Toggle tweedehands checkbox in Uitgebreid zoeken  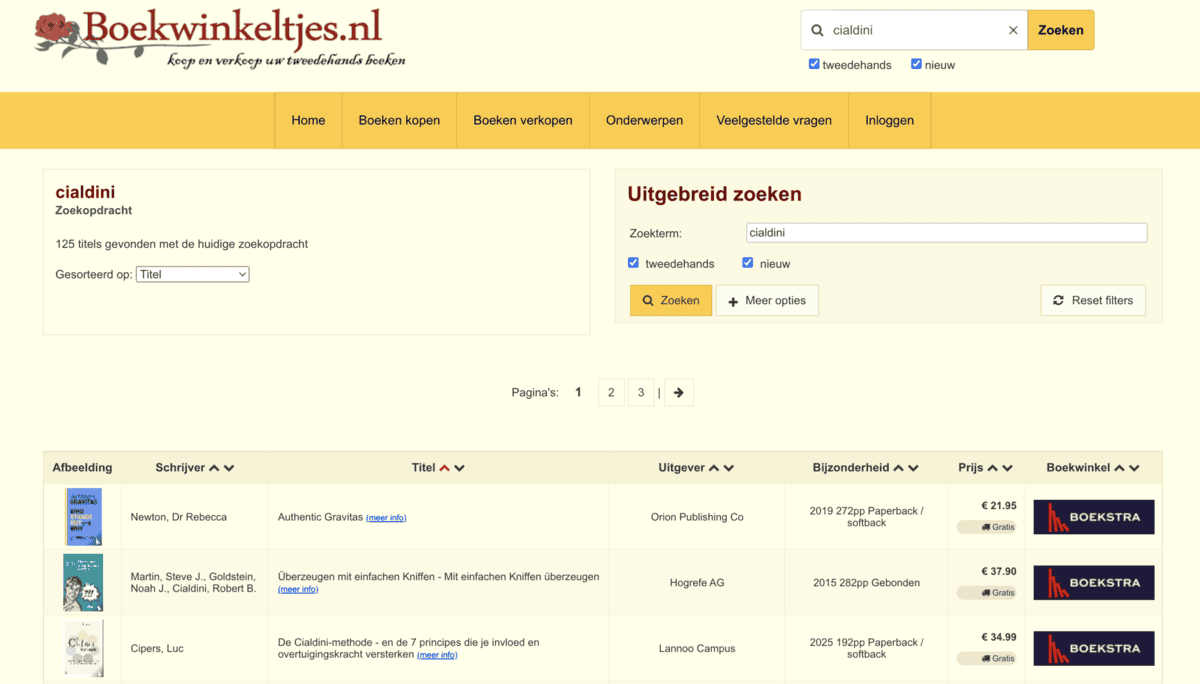(x=633, y=263)
